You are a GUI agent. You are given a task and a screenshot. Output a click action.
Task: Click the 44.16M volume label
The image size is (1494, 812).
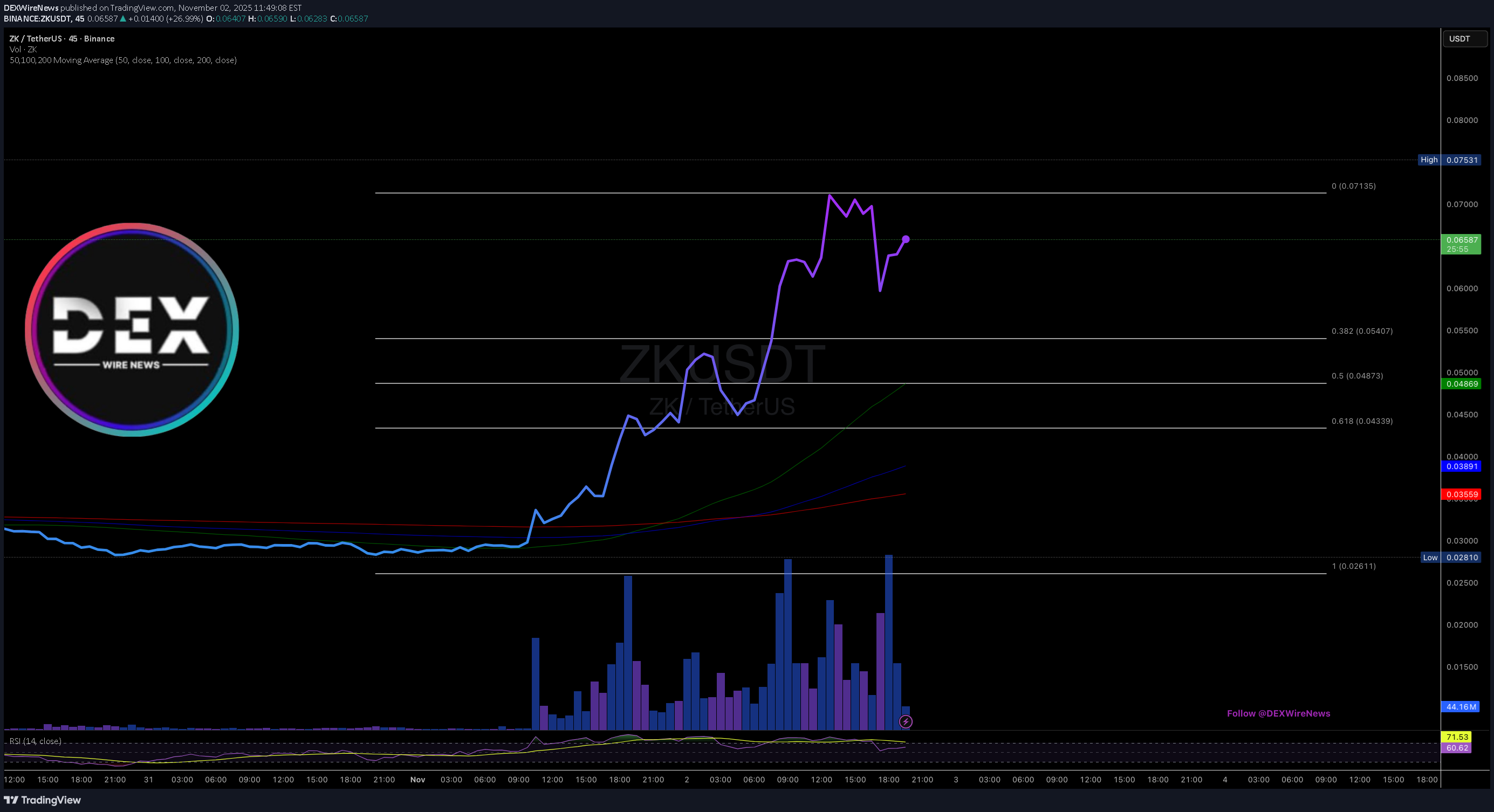click(x=1461, y=706)
